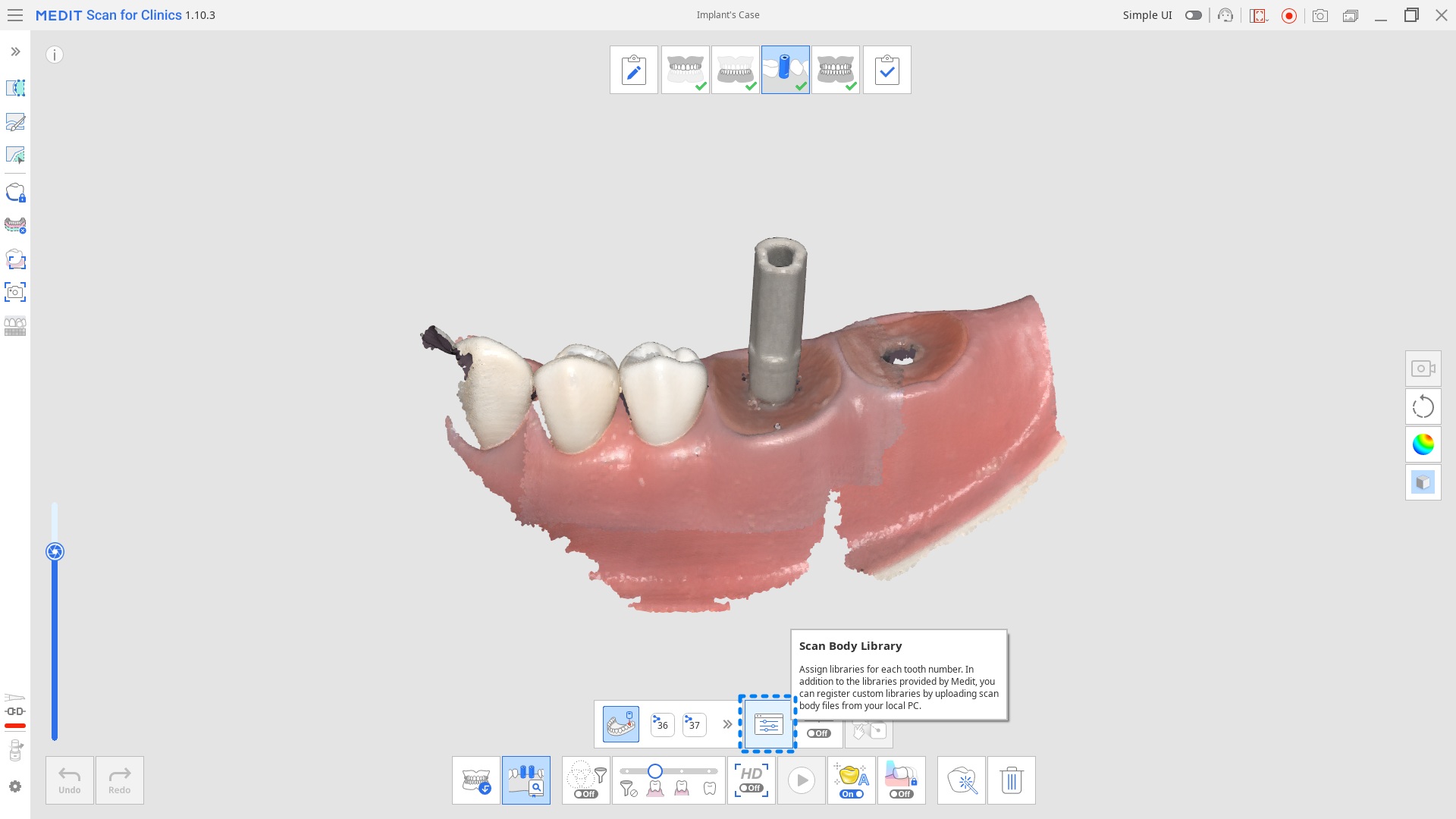Image resolution: width=1456 pixels, height=819 pixels.
Task: Open the screen region capture dropdown
Action: coord(1259,15)
